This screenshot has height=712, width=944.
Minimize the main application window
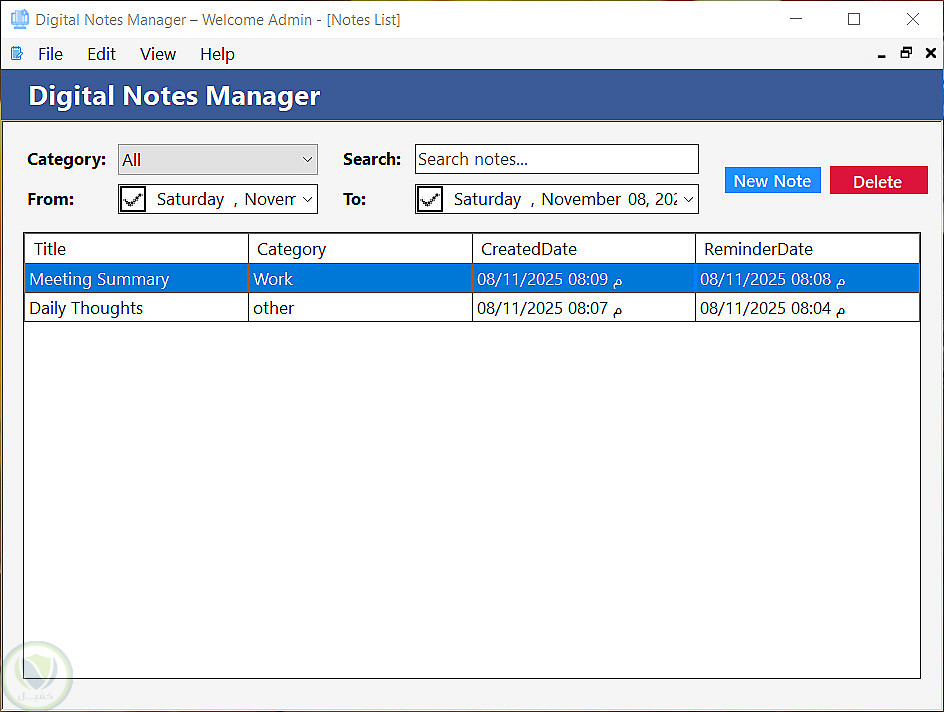796,19
